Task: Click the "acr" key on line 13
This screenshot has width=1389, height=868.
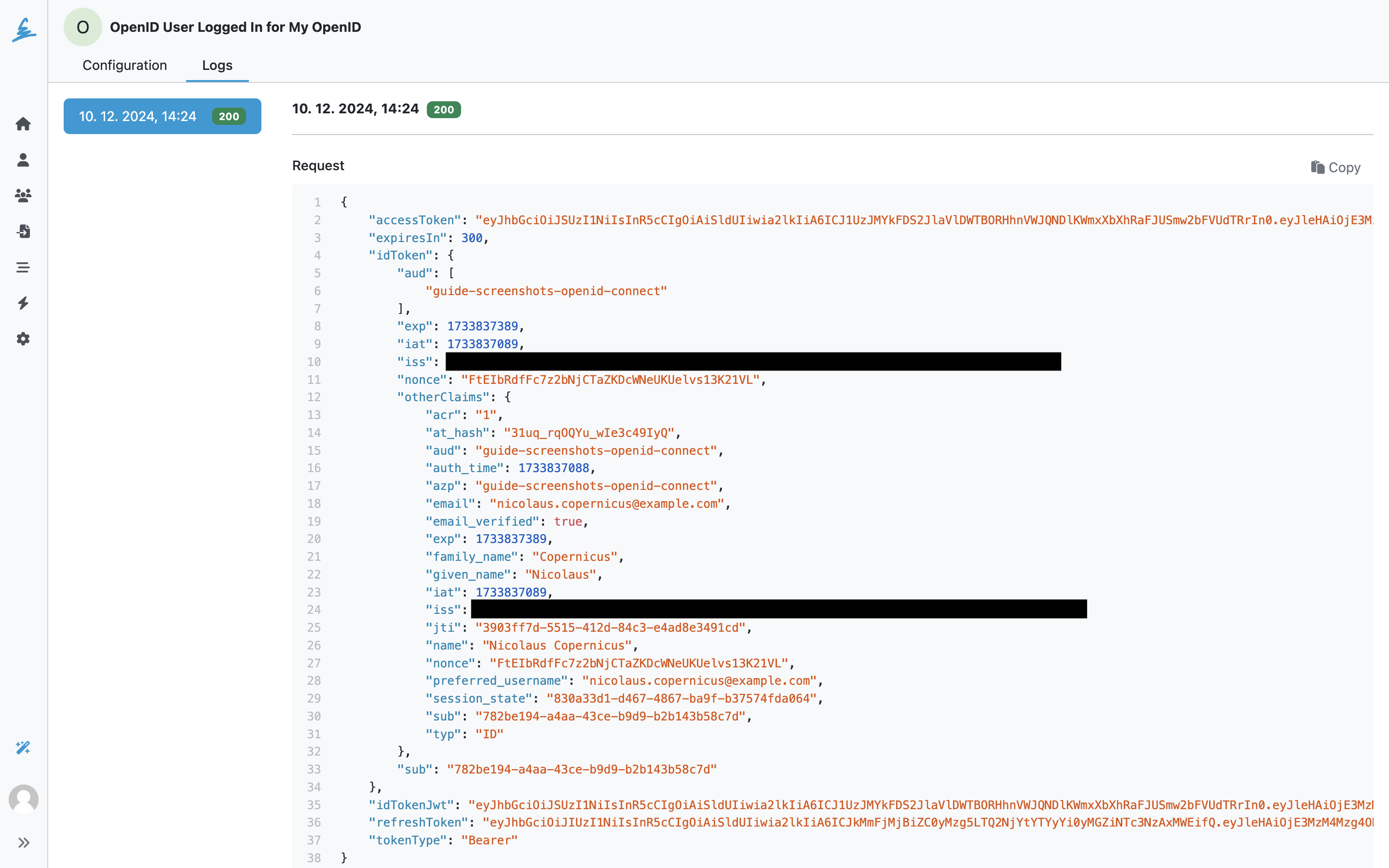Action: 443,415
